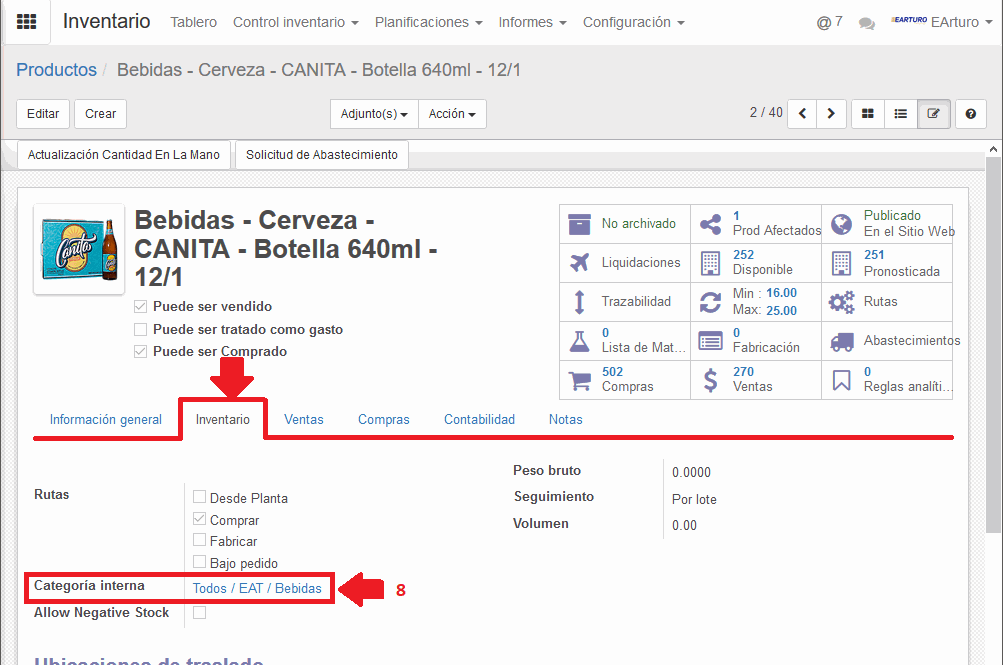Toggle Bajo pedido route checkbox
The image size is (1003, 665).
[x=200, y=562]
